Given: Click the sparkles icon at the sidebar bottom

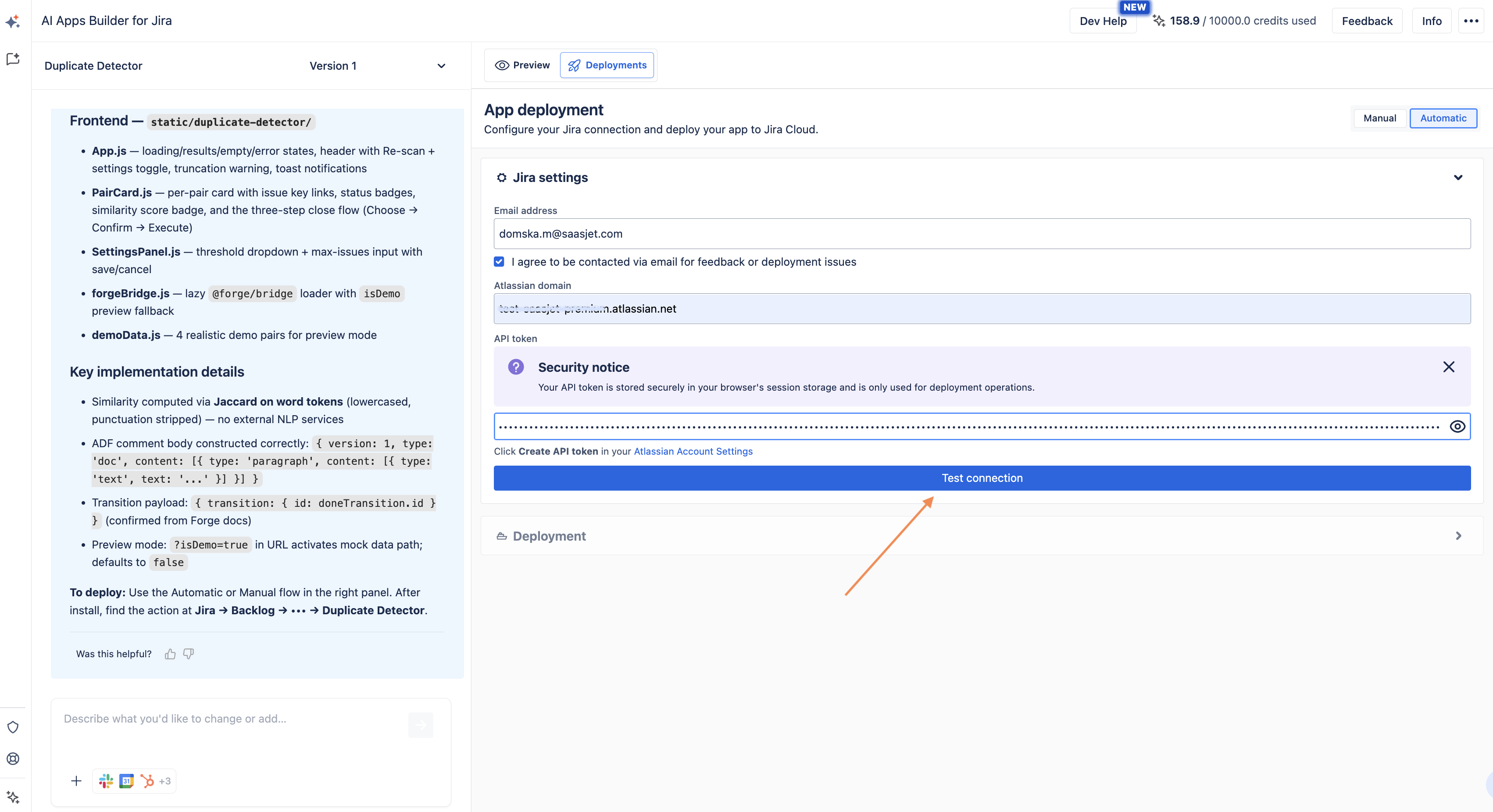Looking at the screenshot, I should [x=13, y=797].
